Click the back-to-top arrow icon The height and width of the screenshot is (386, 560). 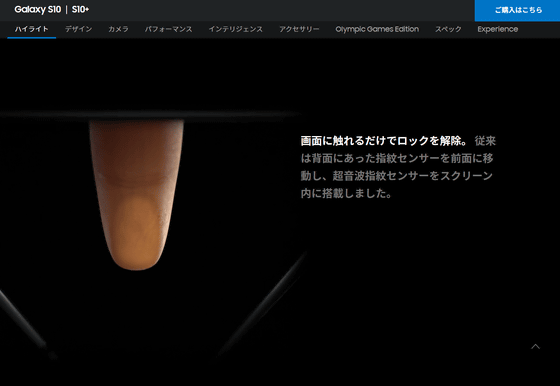[x=535, y=346]
